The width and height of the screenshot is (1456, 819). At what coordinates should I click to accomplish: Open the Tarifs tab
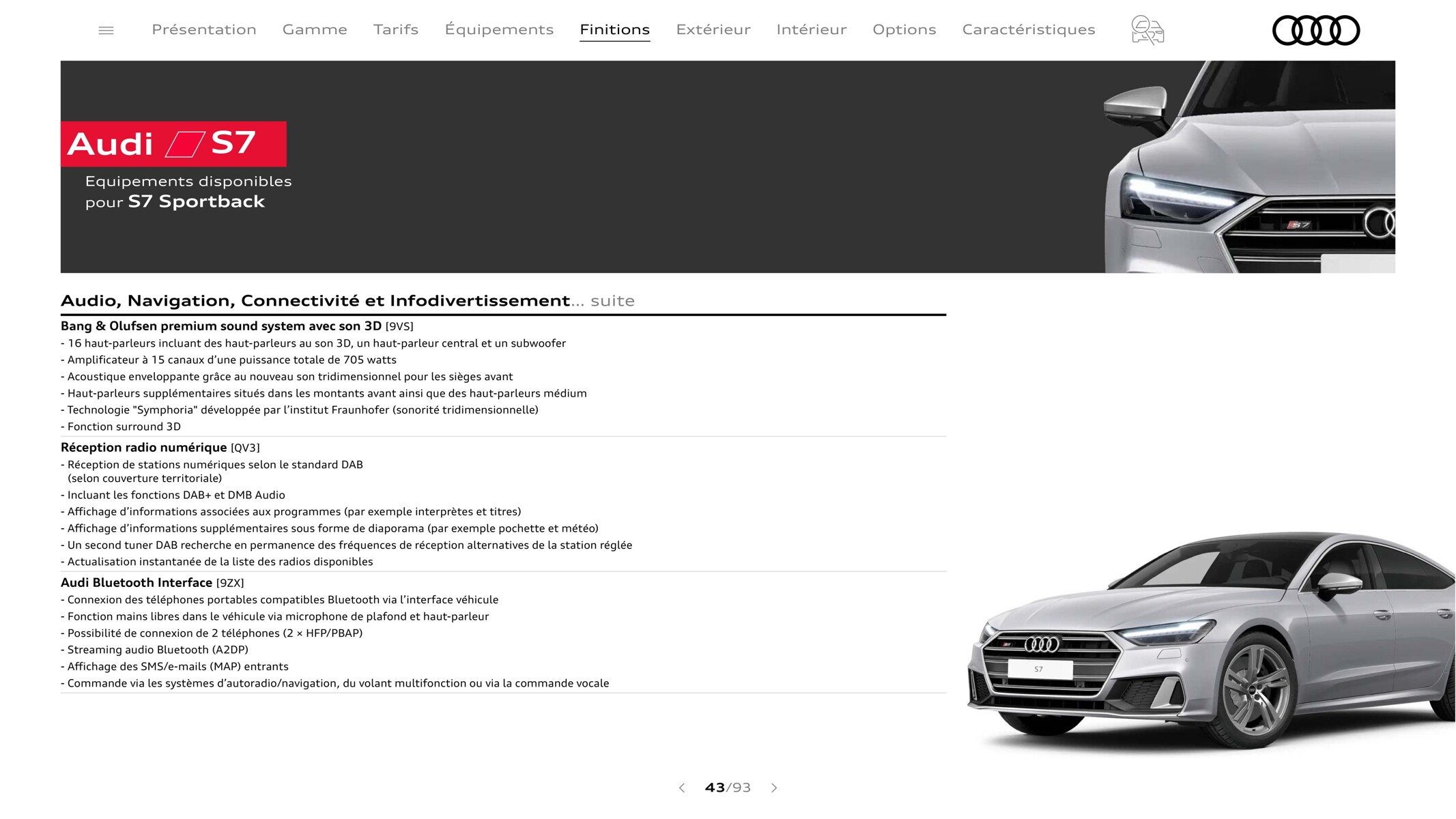[x=396, y=29]
